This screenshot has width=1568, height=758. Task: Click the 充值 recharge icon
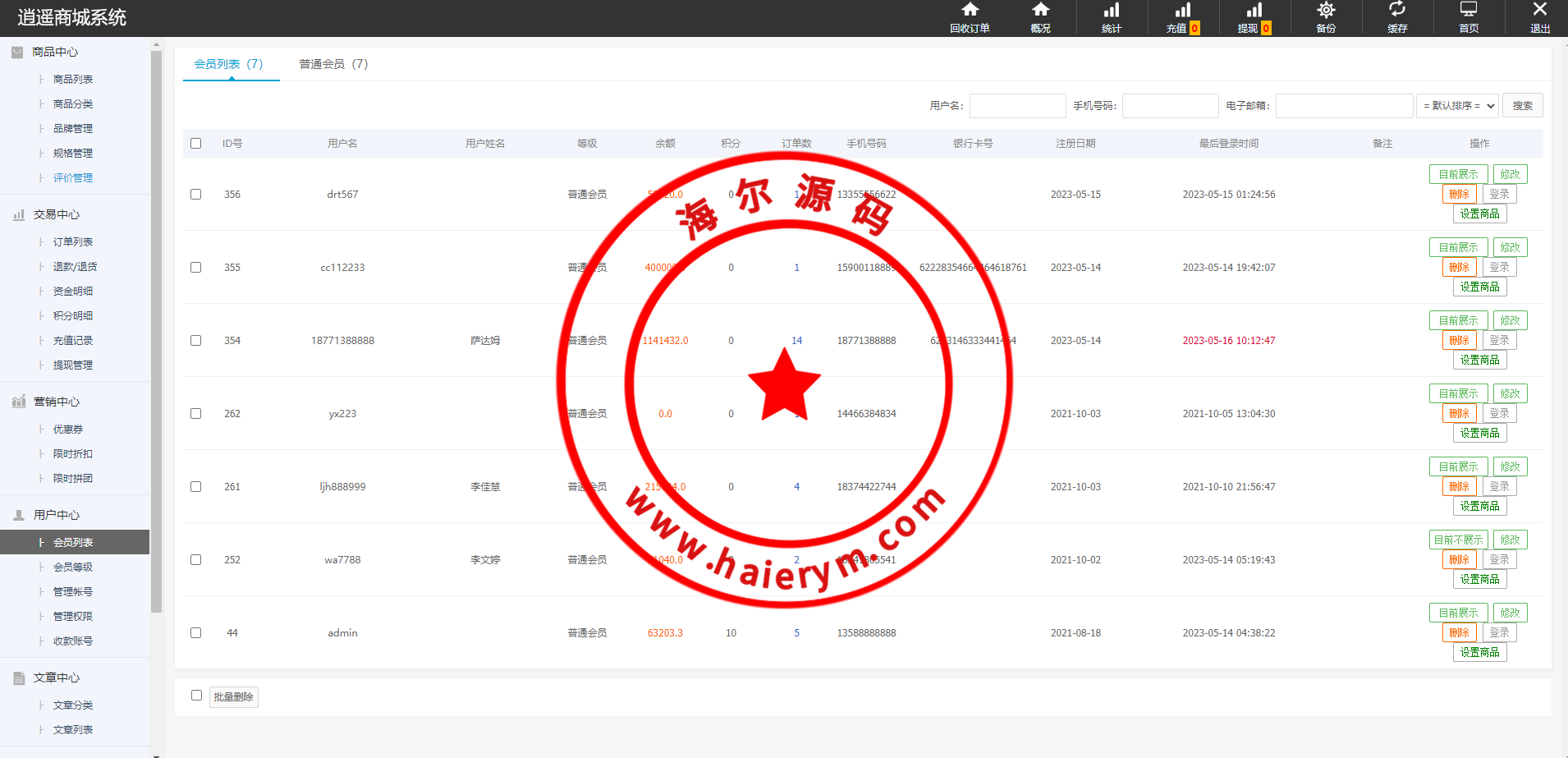[x=1182, y=11]
